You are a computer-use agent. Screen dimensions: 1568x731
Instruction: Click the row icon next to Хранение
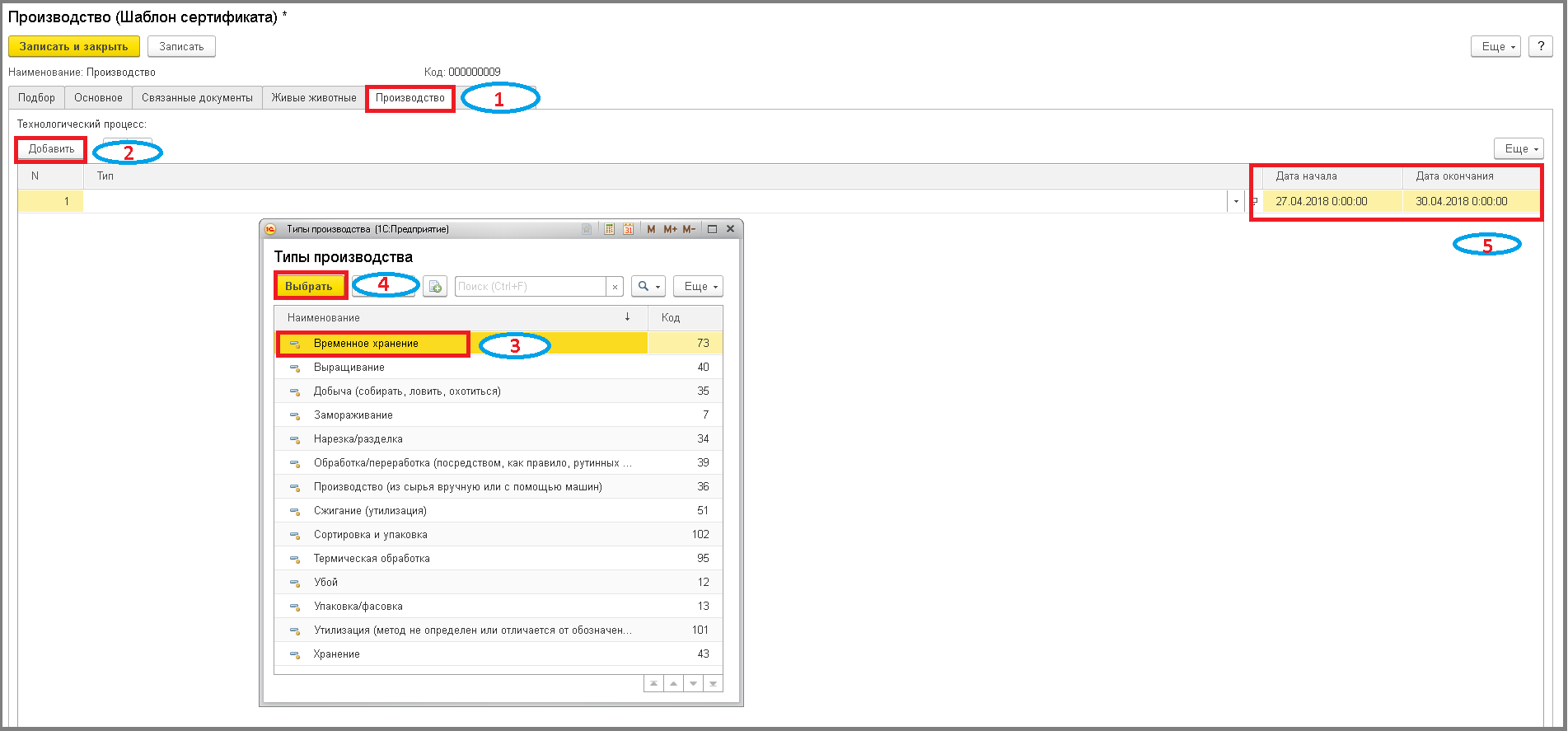(x=294, y=654)
